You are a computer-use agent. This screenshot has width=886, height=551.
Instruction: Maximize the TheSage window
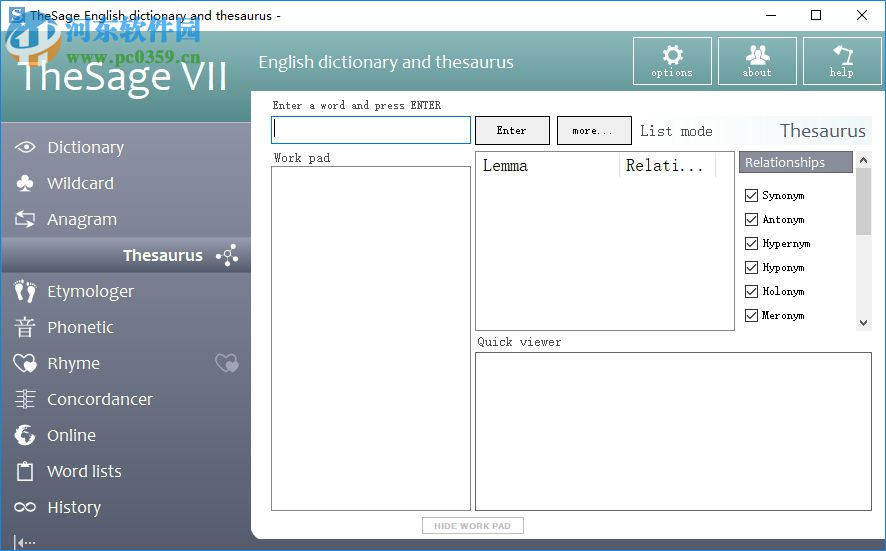(816, 15)
